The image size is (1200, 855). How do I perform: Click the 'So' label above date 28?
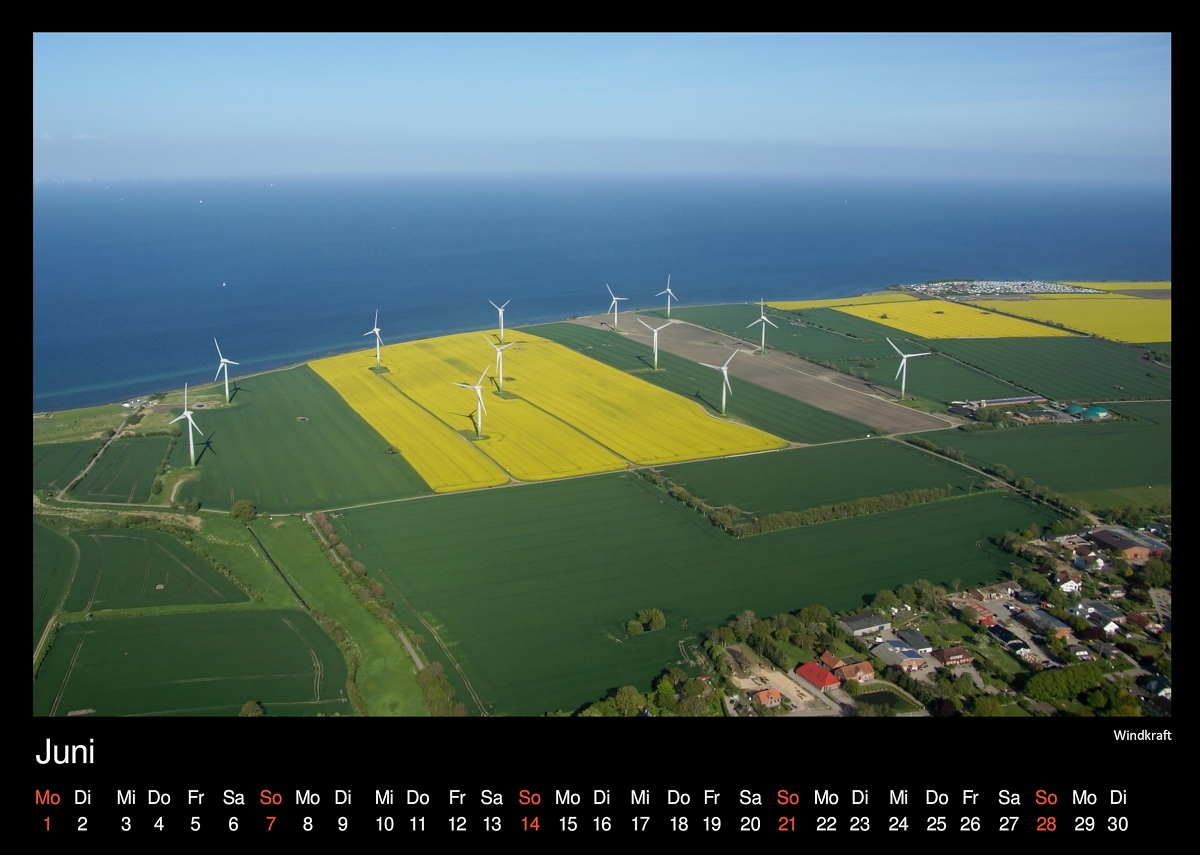click(x=1046, y=797)
